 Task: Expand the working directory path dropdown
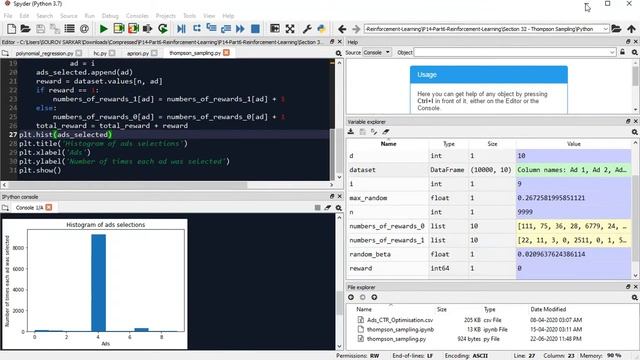(605, 29)
